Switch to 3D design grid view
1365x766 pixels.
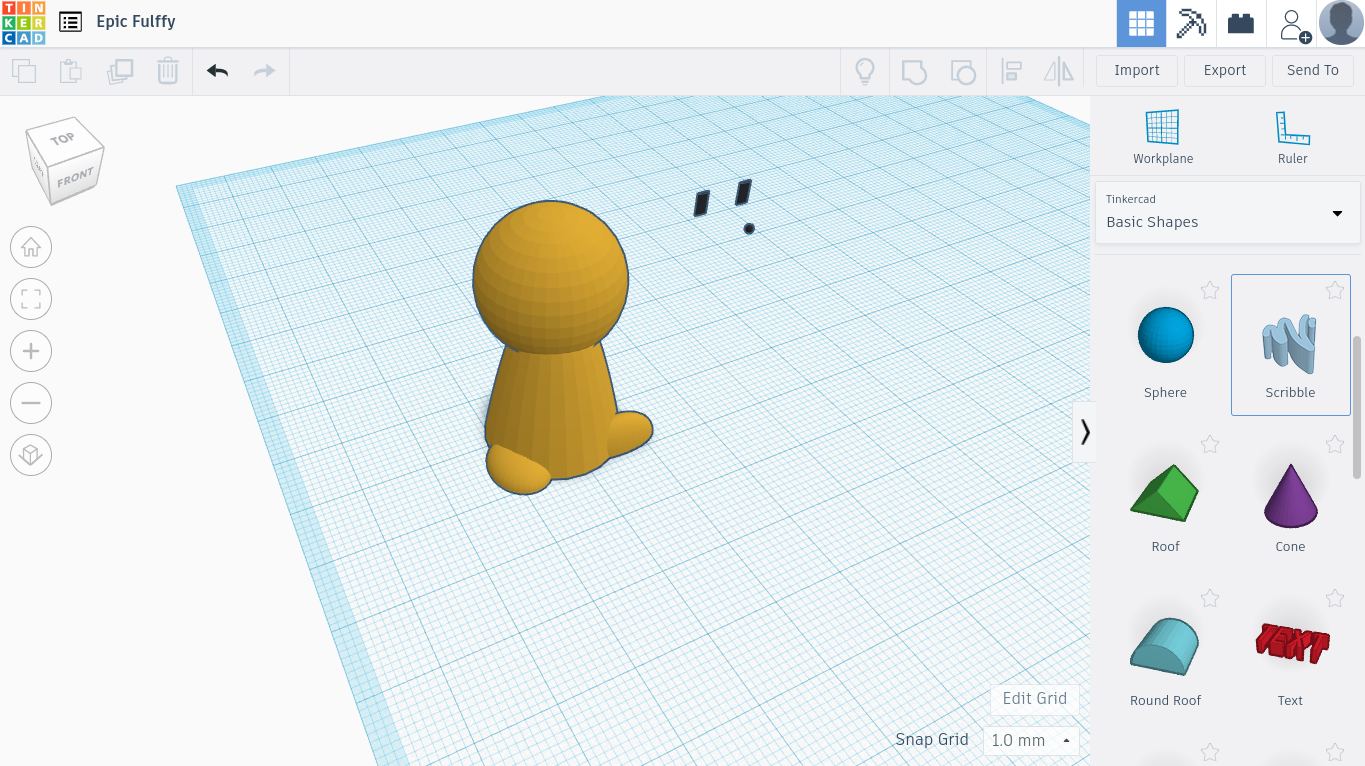[x=1141, y=23]
